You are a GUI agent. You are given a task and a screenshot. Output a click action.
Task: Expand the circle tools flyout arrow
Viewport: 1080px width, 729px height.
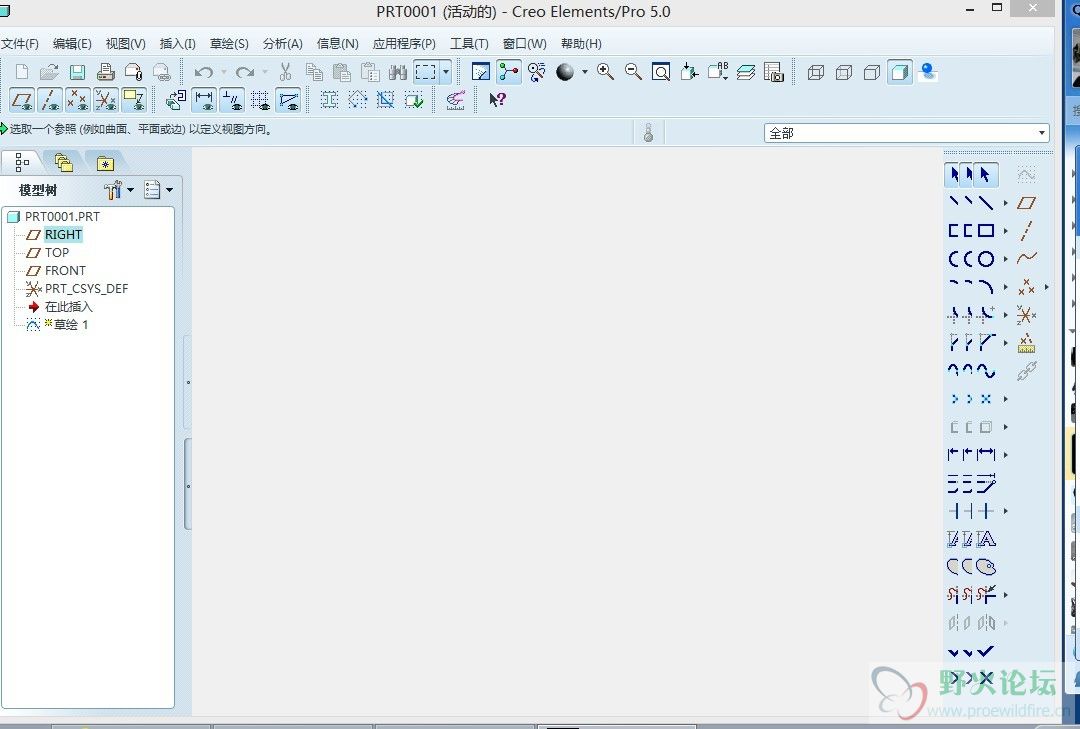1006,259
